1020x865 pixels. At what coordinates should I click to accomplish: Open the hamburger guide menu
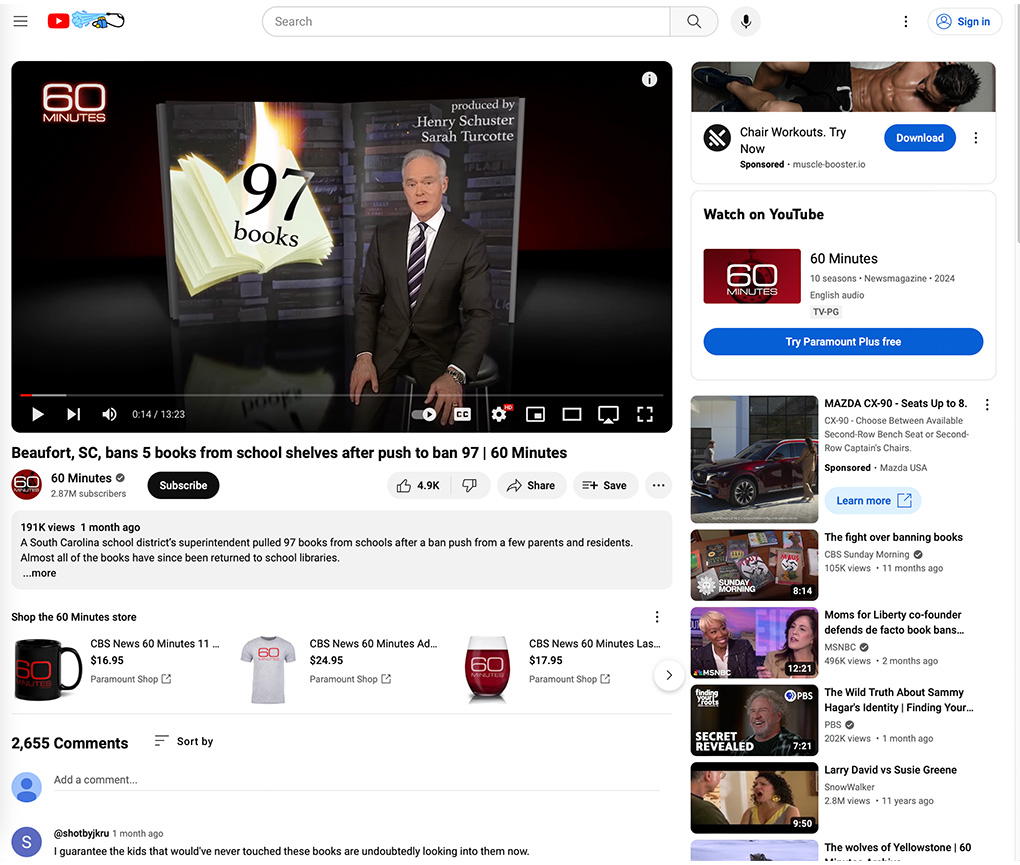click(x=20, y=21)
